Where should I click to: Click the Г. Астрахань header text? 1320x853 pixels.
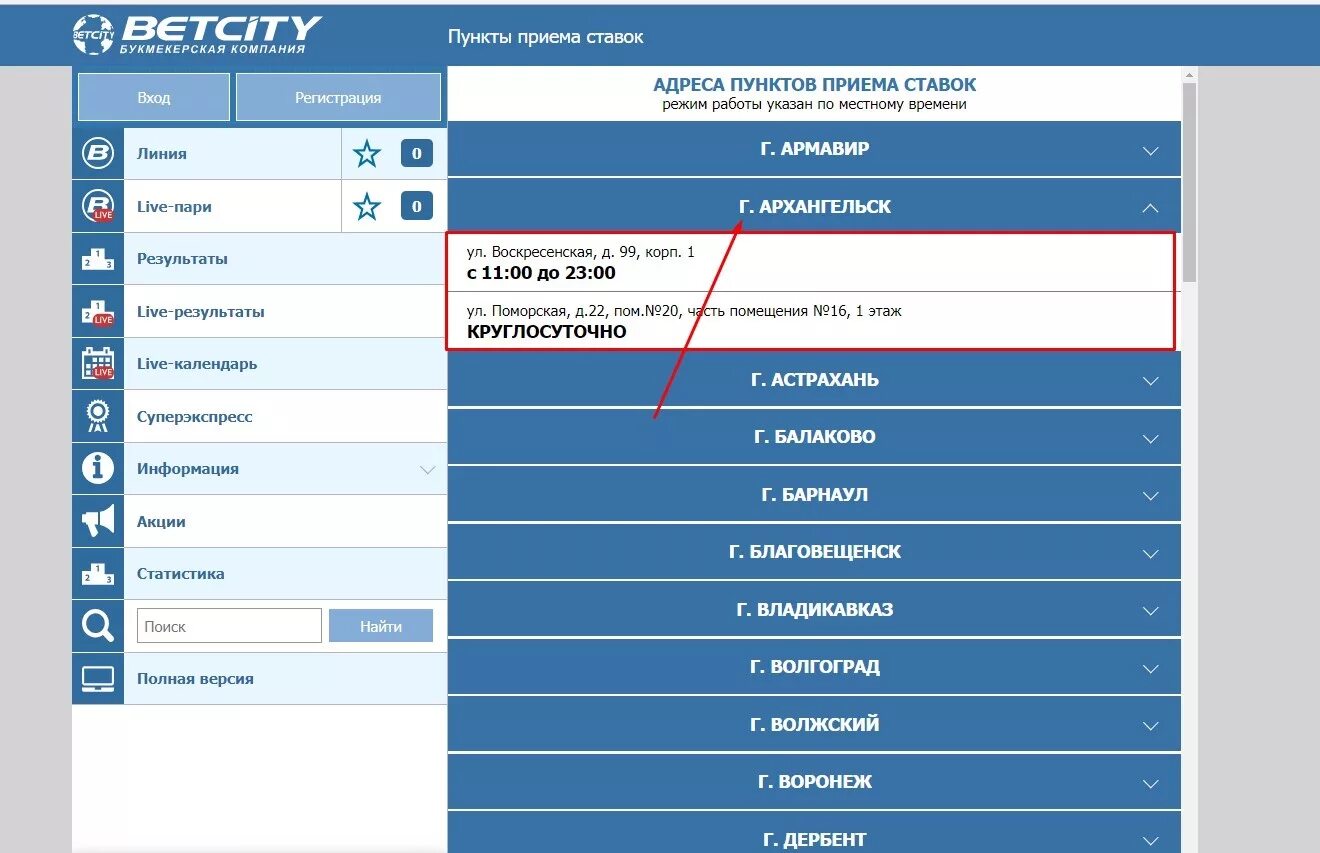(815, 380)
